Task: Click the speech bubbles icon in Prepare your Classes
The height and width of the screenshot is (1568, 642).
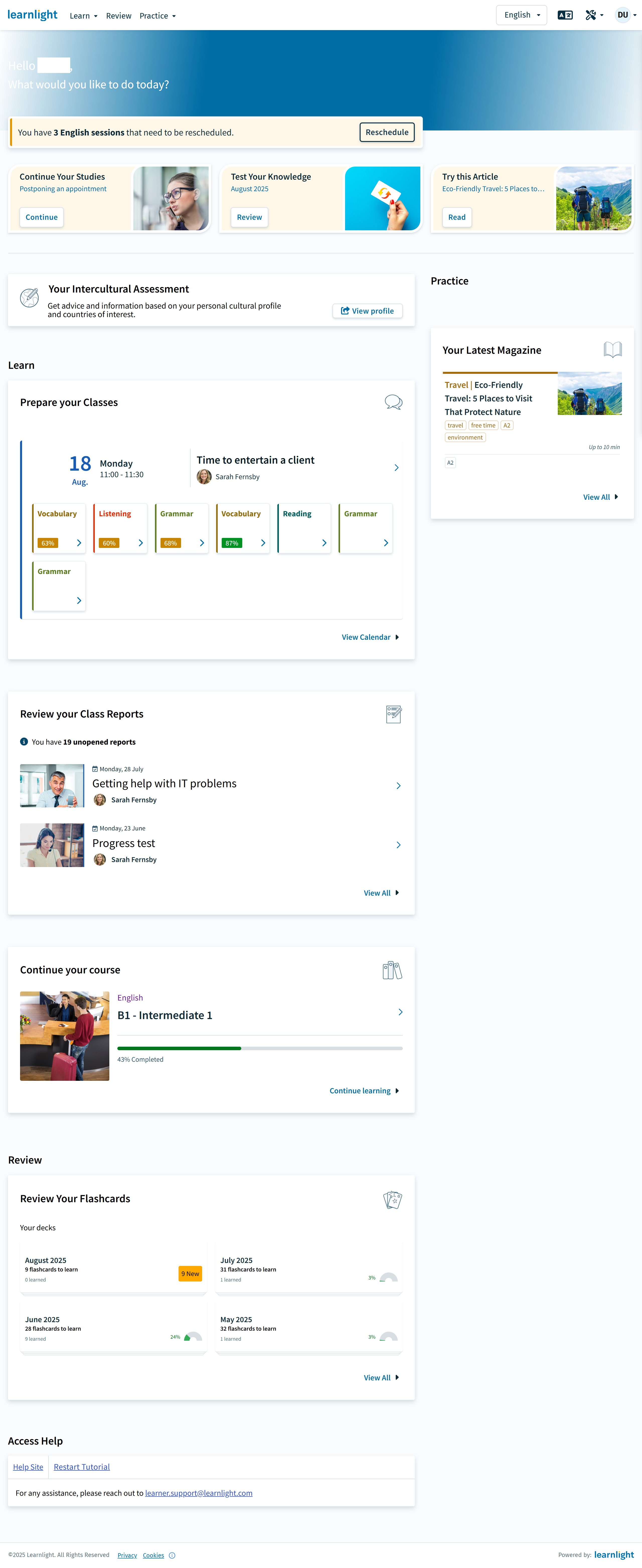Action: (x=393, y=402)
